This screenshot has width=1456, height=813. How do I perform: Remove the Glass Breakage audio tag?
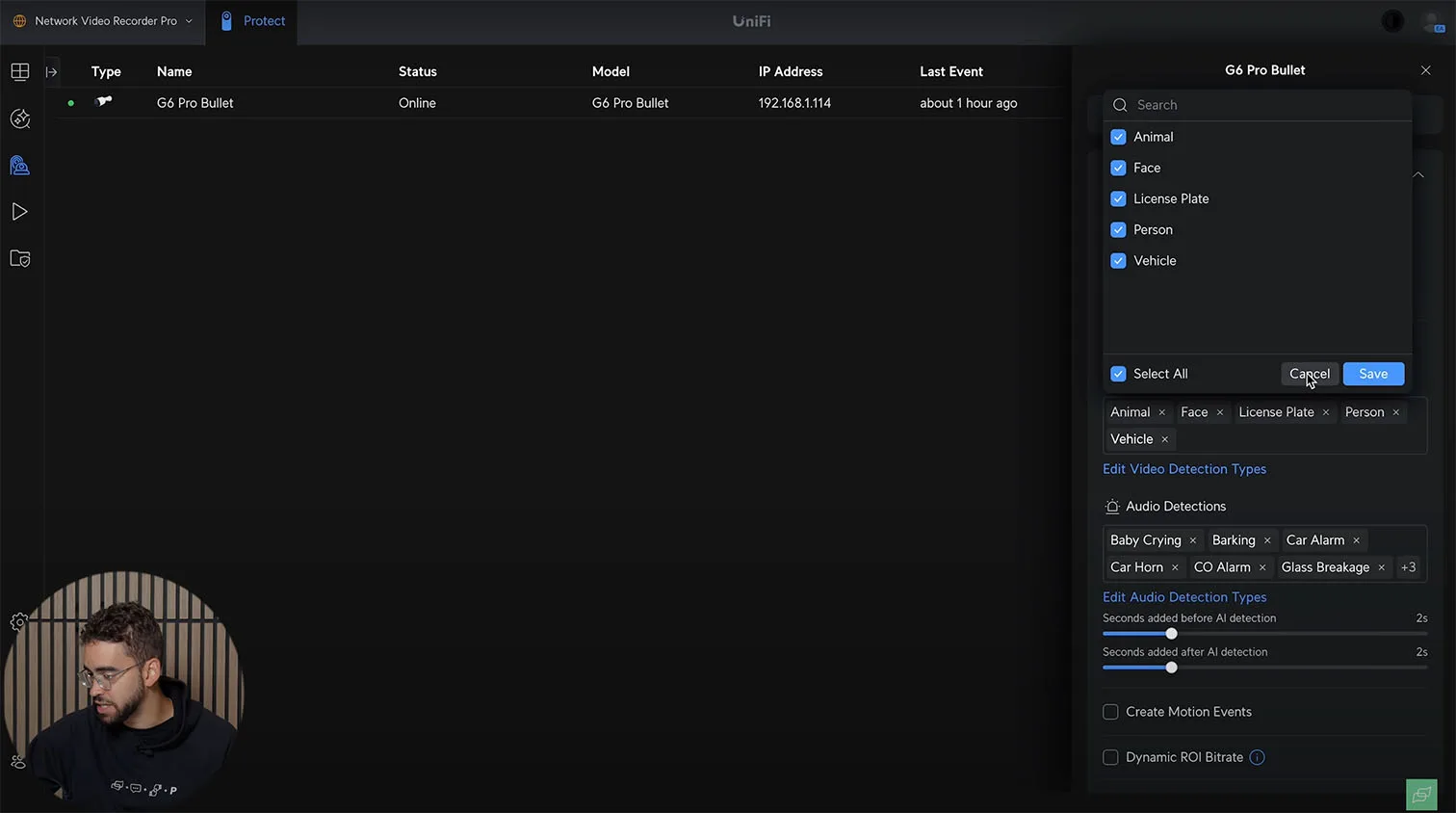point(1382,567)
